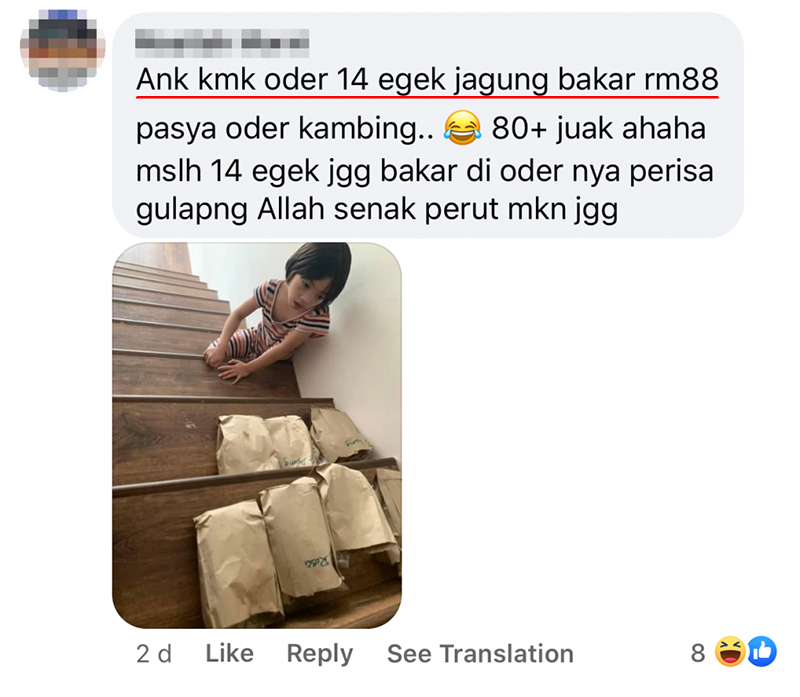Click the text '80+ juak ahaha'
Image resolution: width=800 pixels, height=697 pixels.
coord(598,128)
